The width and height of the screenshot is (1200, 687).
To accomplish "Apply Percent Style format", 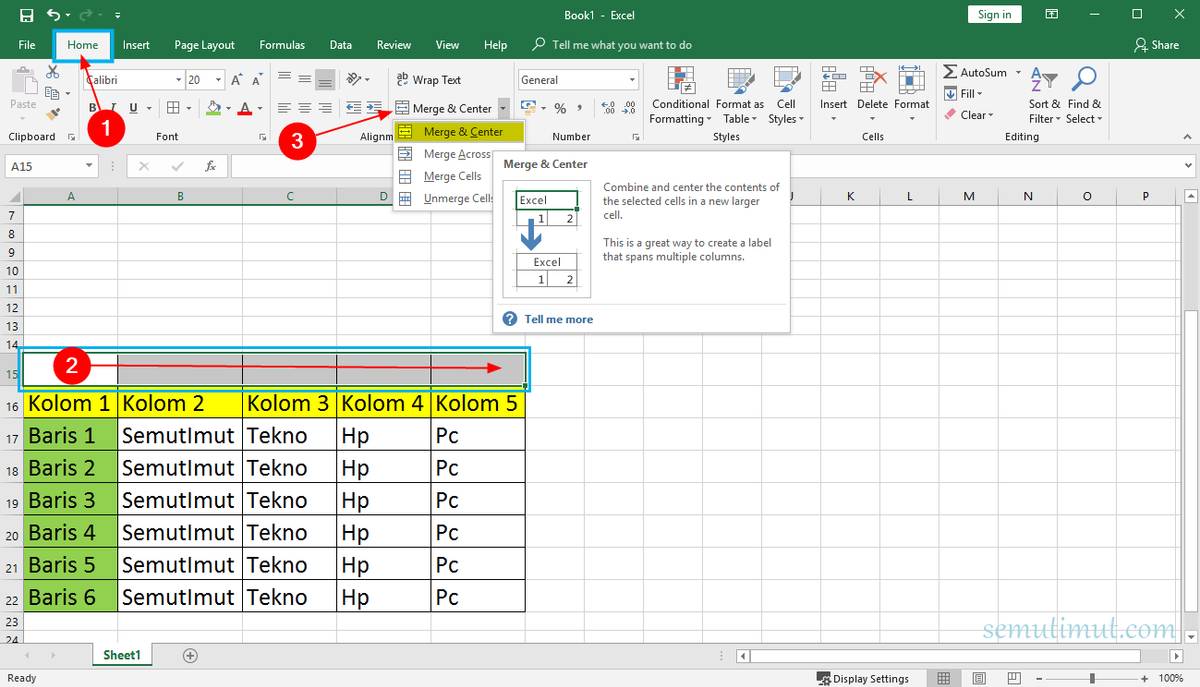I will (560, 108).
